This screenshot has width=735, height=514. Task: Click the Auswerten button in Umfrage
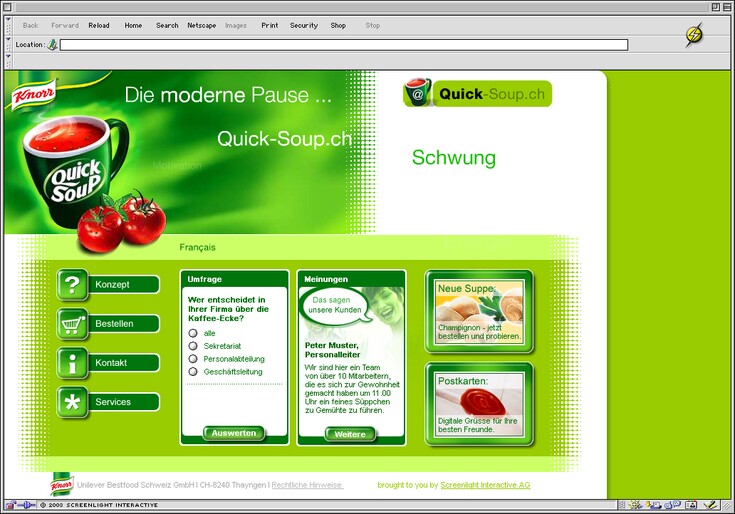[x=233, y=433]
